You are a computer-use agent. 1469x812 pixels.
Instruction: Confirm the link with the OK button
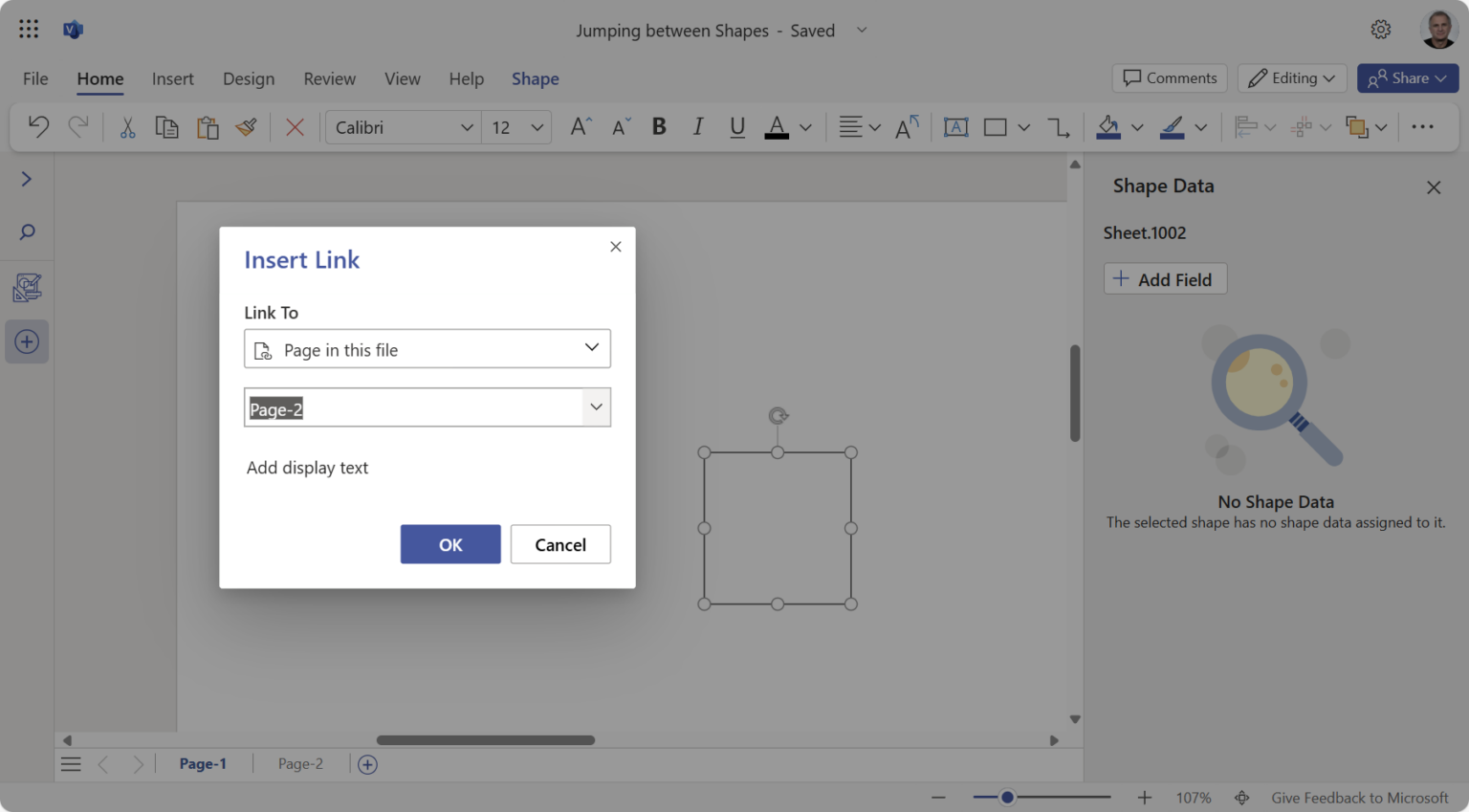click(450, 543)
